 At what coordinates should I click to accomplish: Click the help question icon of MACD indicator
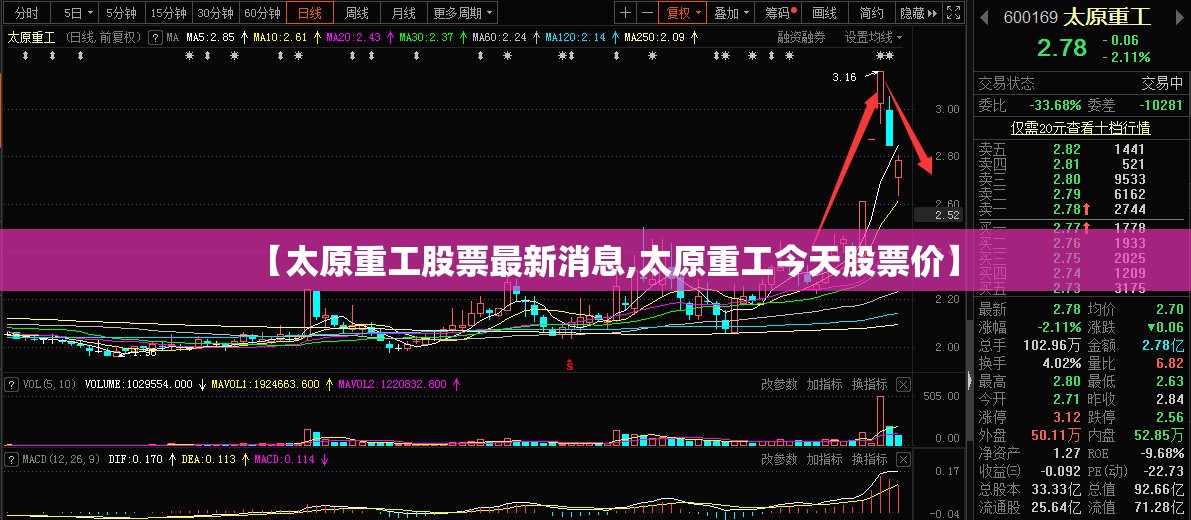click(x=11, y=459)
